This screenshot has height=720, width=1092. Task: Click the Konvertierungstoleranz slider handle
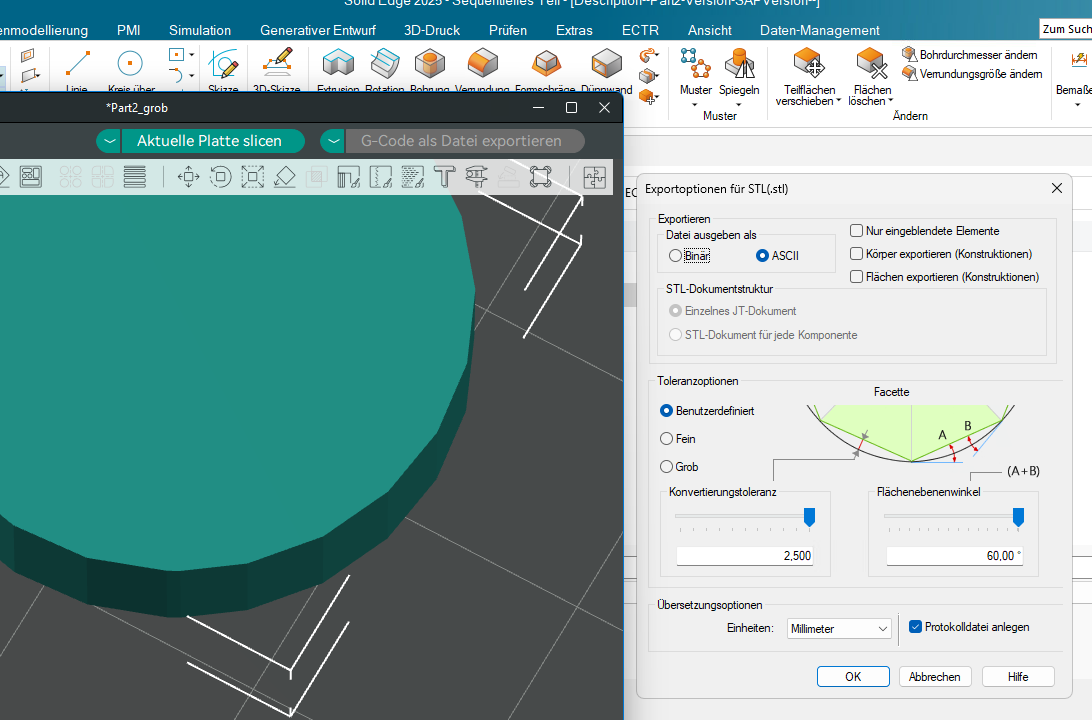[809, 516]
